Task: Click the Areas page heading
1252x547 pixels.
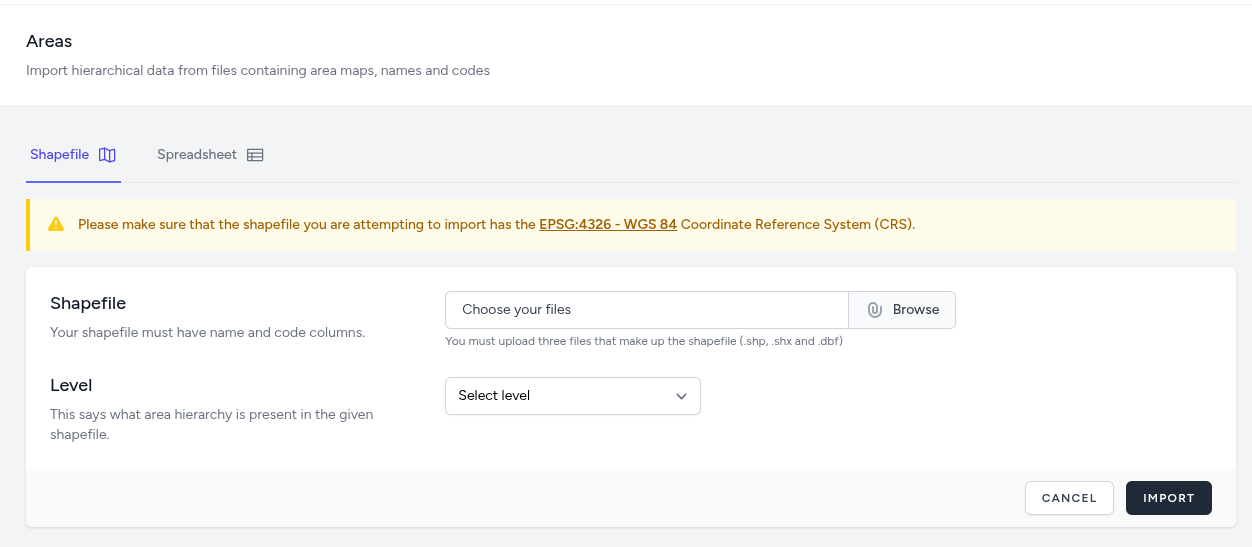Action: click(x=49, y=42)
